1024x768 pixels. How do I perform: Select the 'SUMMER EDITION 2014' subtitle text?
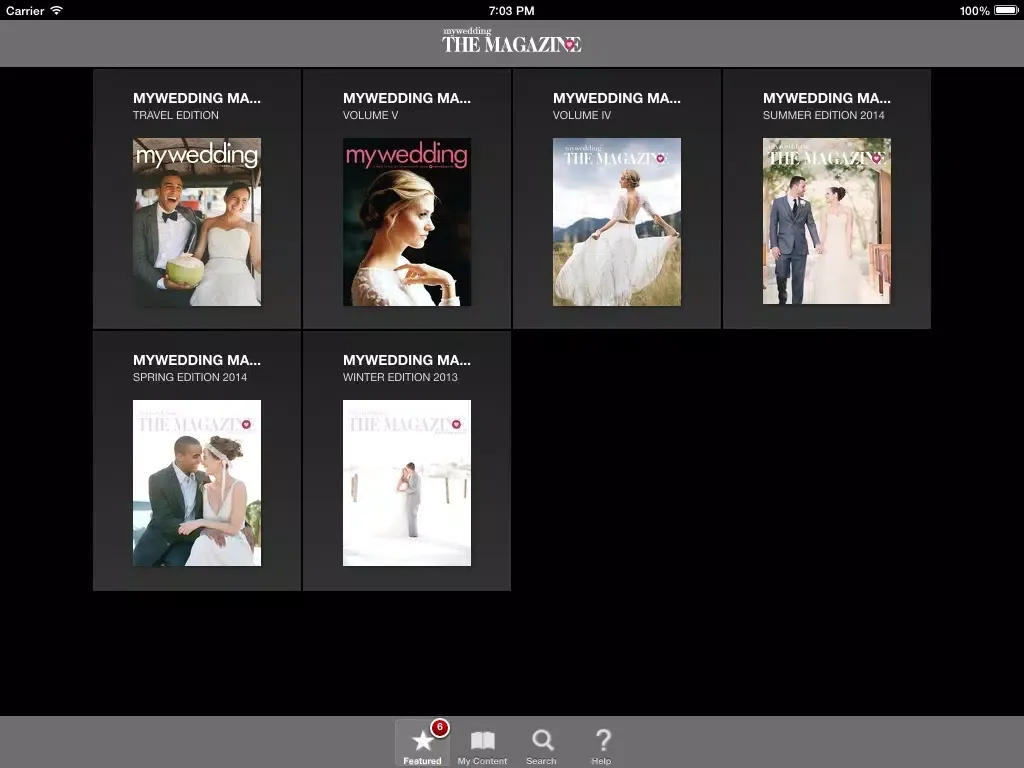coord(824,115)
